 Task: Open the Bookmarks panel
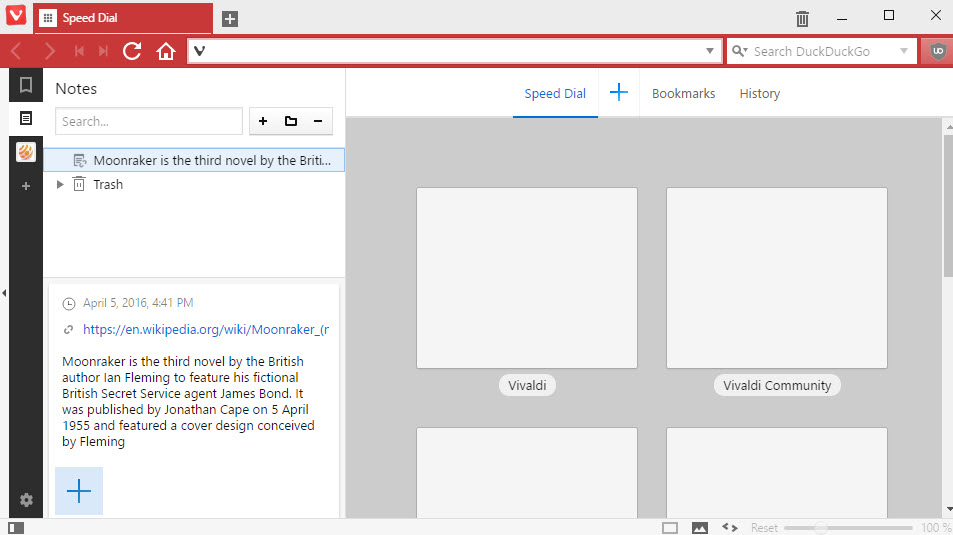pyautogui.click(x=26, y=85)
